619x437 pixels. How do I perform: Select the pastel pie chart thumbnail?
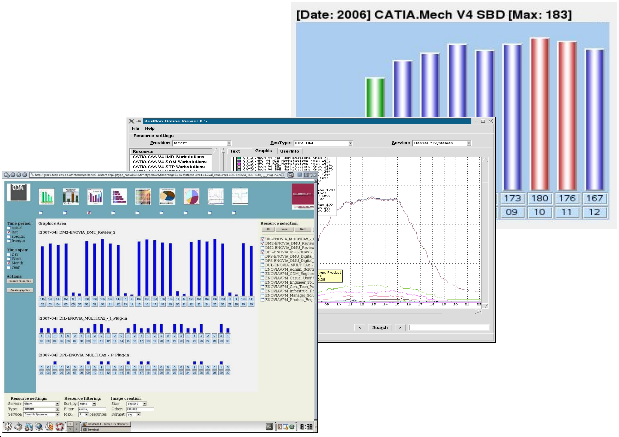(x=191, y=196)
